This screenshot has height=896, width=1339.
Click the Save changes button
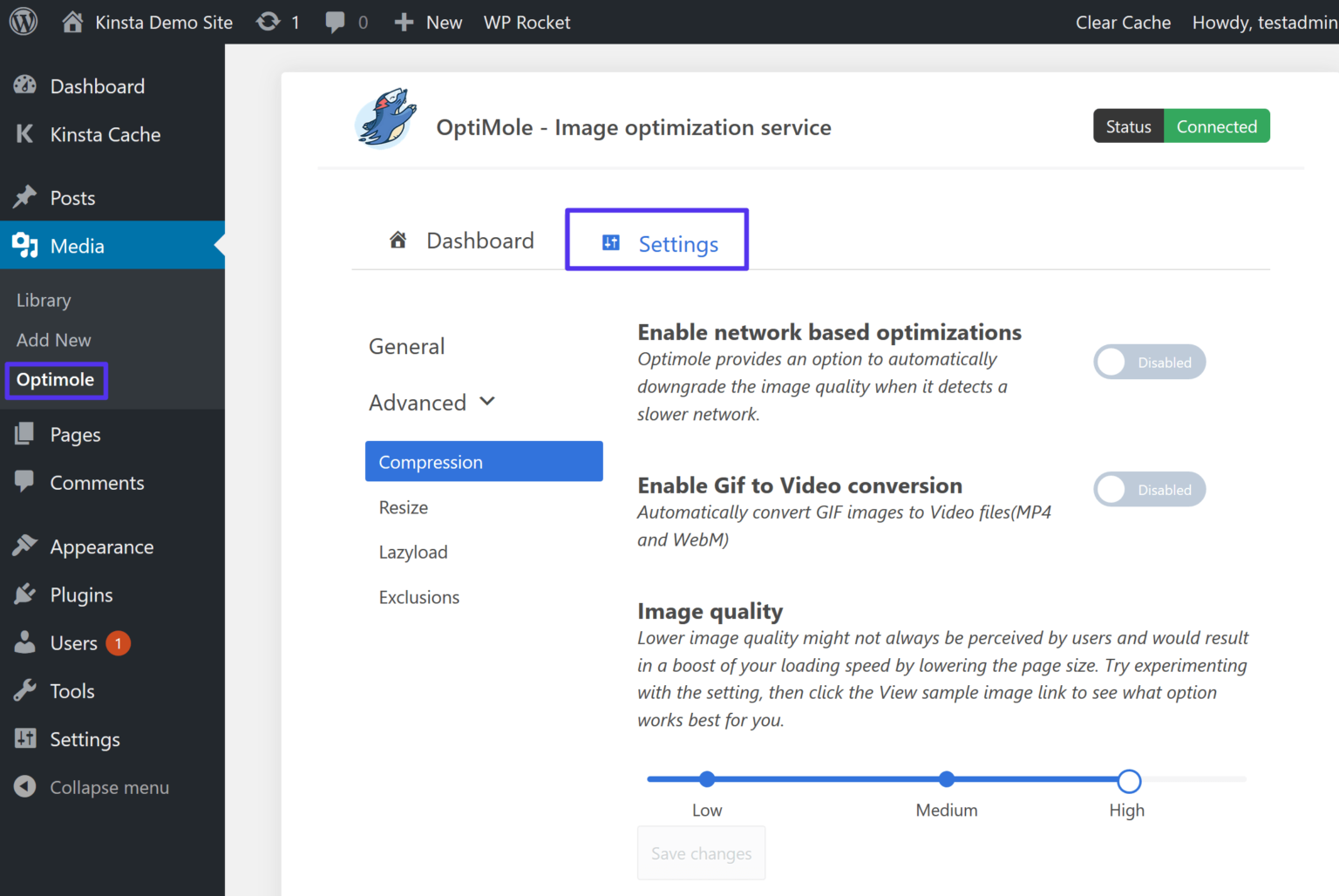coord(701,852)
